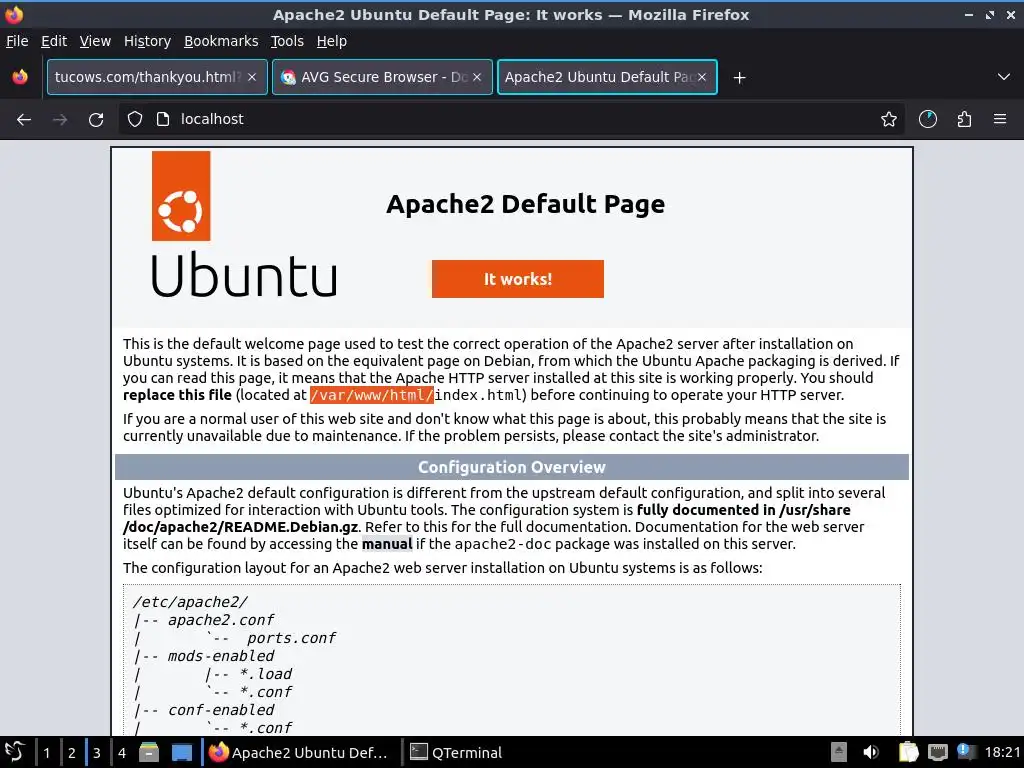Expand the list all tabs chevron
The width and height of the screenshot is (1024, 768).
1004,77
